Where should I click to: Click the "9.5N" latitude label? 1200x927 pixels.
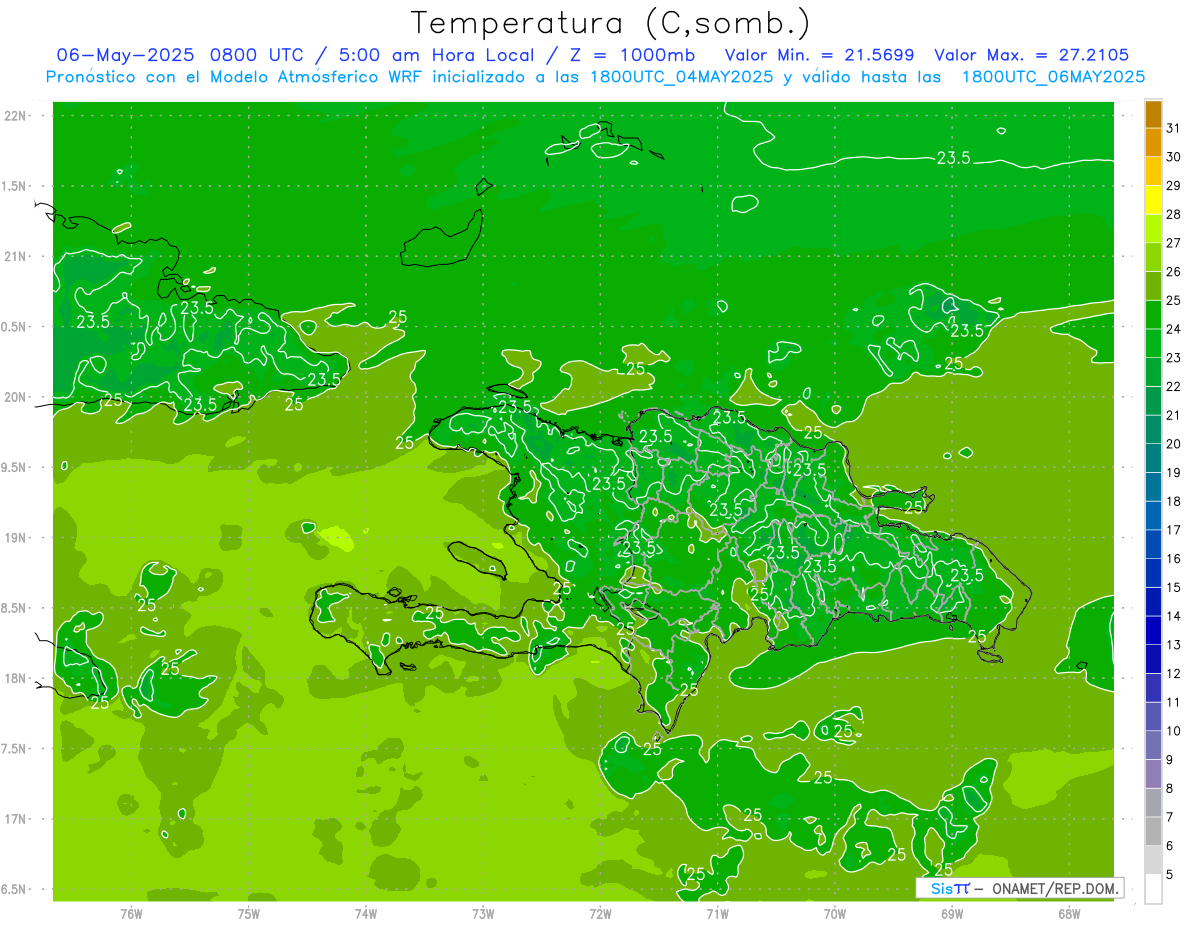tap(14, 467)
